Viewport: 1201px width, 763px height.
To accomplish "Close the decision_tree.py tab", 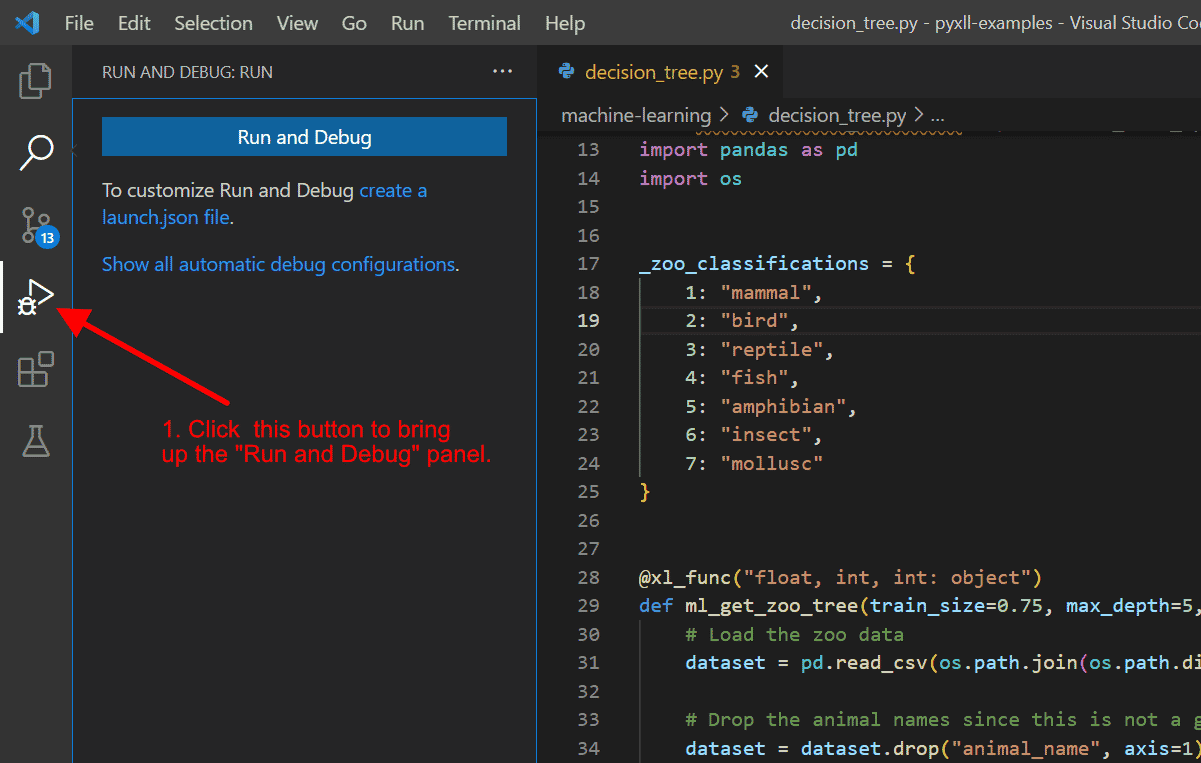I will (761, 71).
